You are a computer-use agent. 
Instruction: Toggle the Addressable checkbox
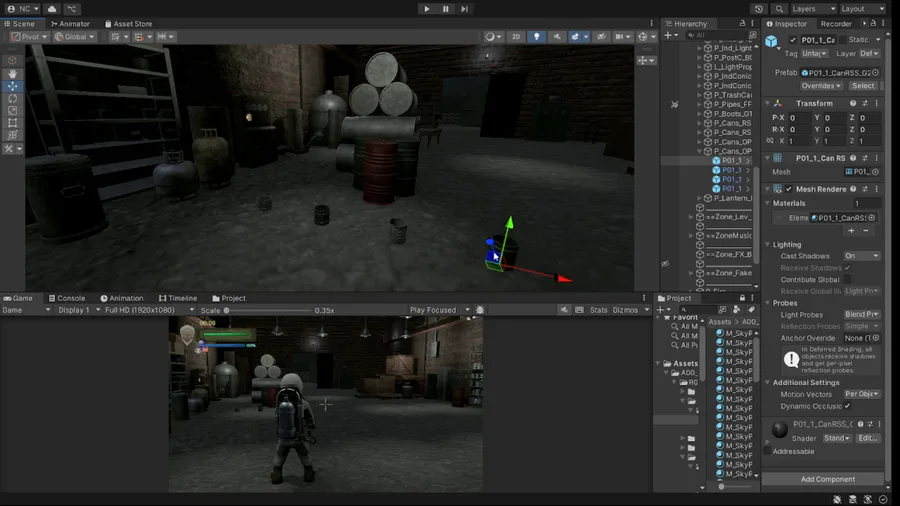[767, 451]
